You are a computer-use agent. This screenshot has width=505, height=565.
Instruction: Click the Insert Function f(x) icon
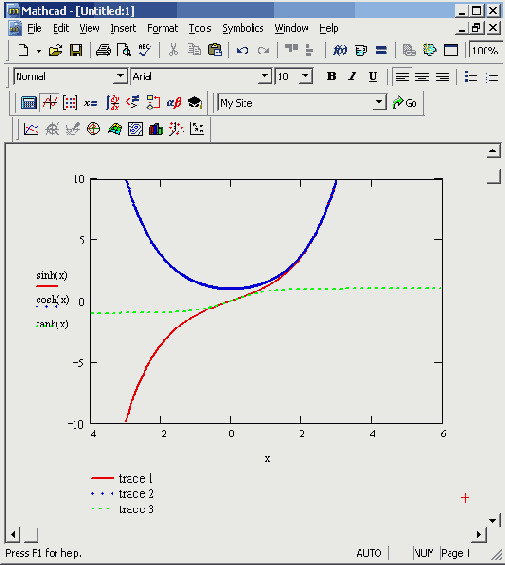340,50
